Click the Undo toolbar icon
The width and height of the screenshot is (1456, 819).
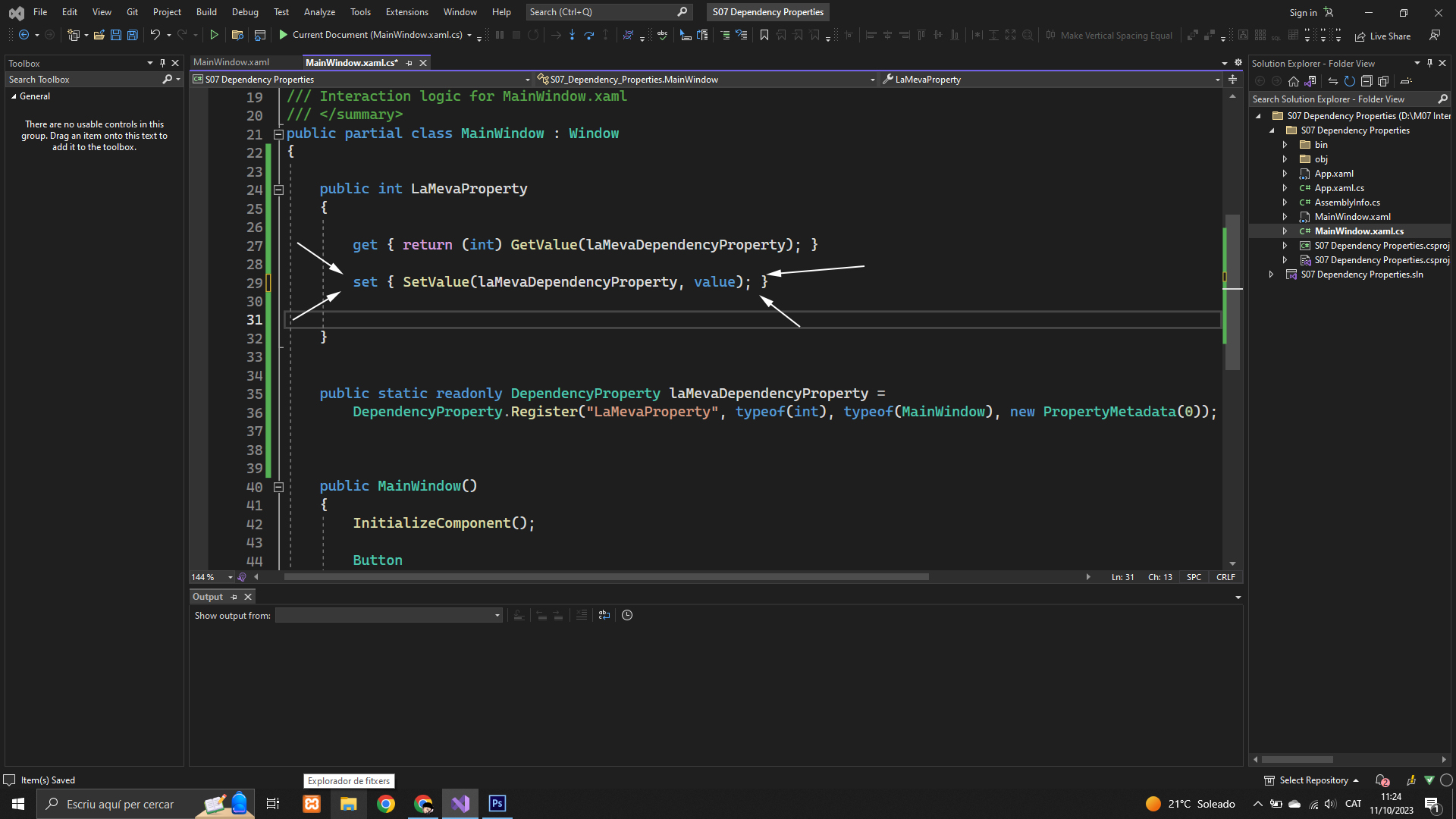[155, 35]
